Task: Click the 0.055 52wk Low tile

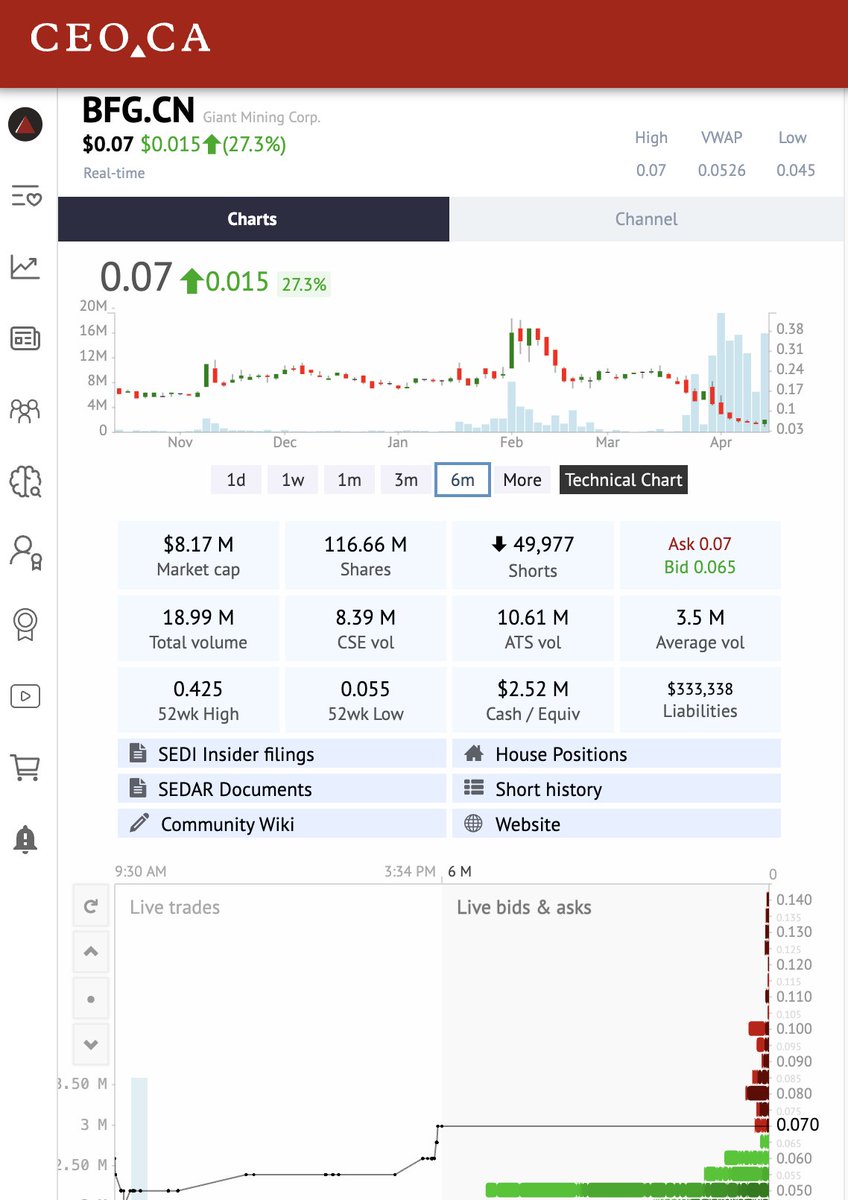Action: (365, 700)
